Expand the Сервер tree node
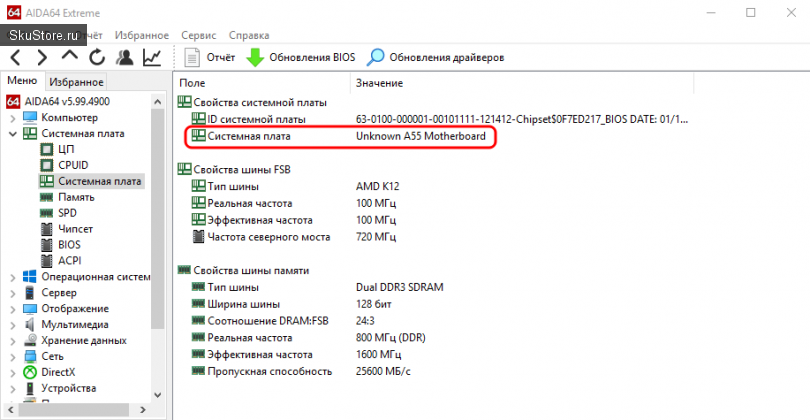810x420 pixels. click(12, 293)
